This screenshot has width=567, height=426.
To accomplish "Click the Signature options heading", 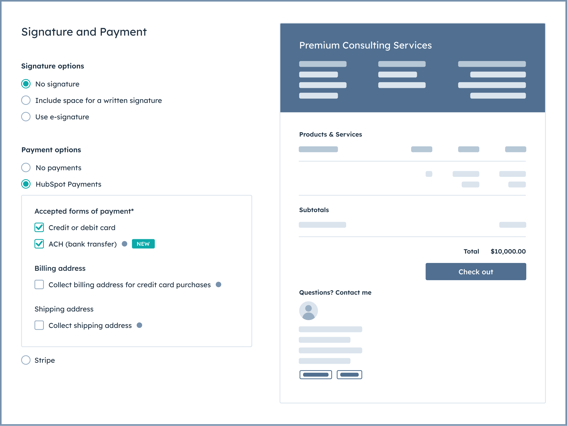I will (52, 66).
